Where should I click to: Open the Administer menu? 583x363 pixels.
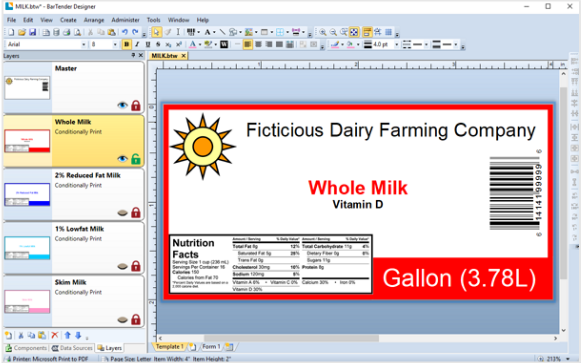click(x=125, y=20)
